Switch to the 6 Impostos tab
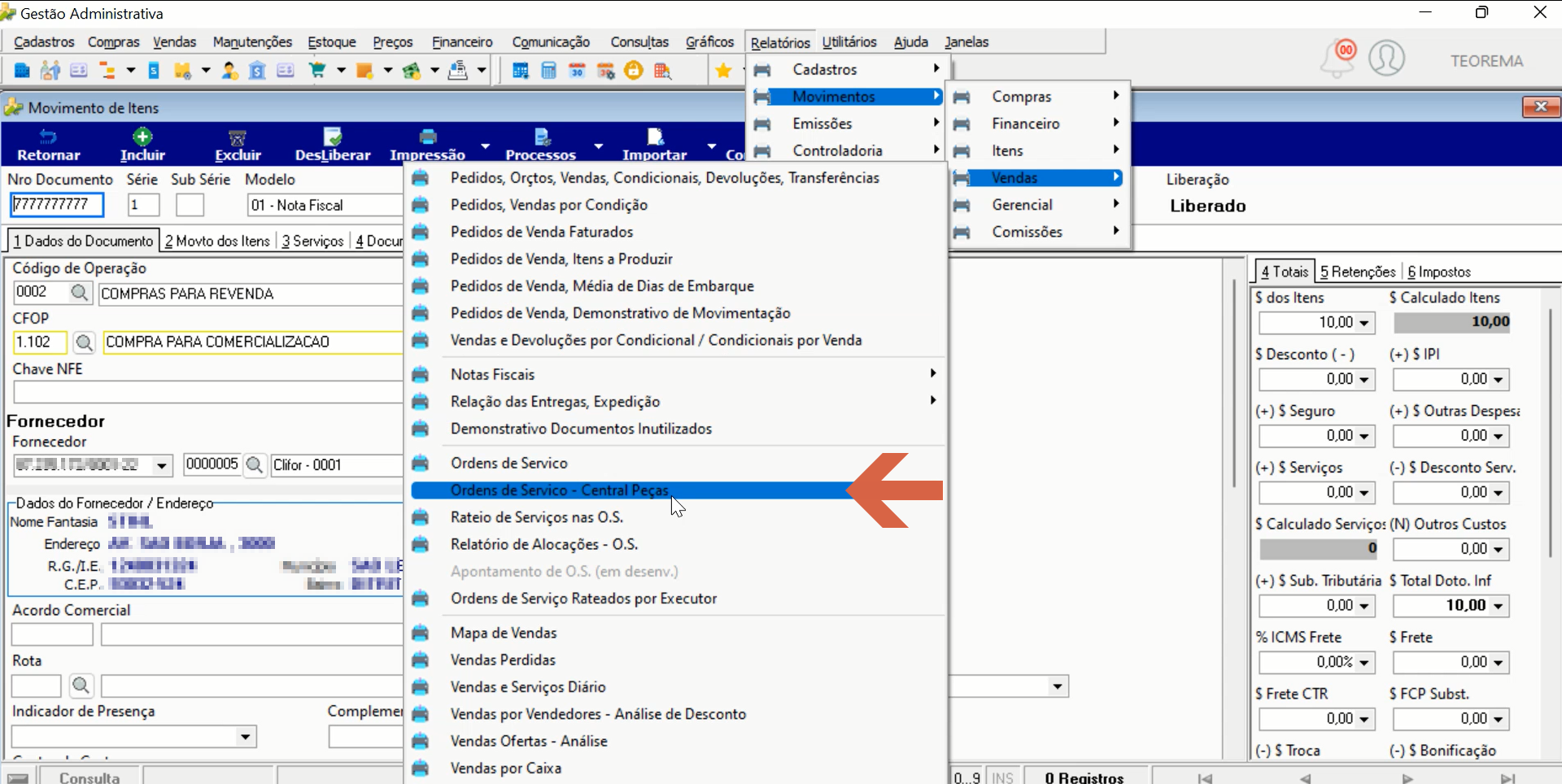The width and height of the screenshot is (1562, 784). [1439, 272]
